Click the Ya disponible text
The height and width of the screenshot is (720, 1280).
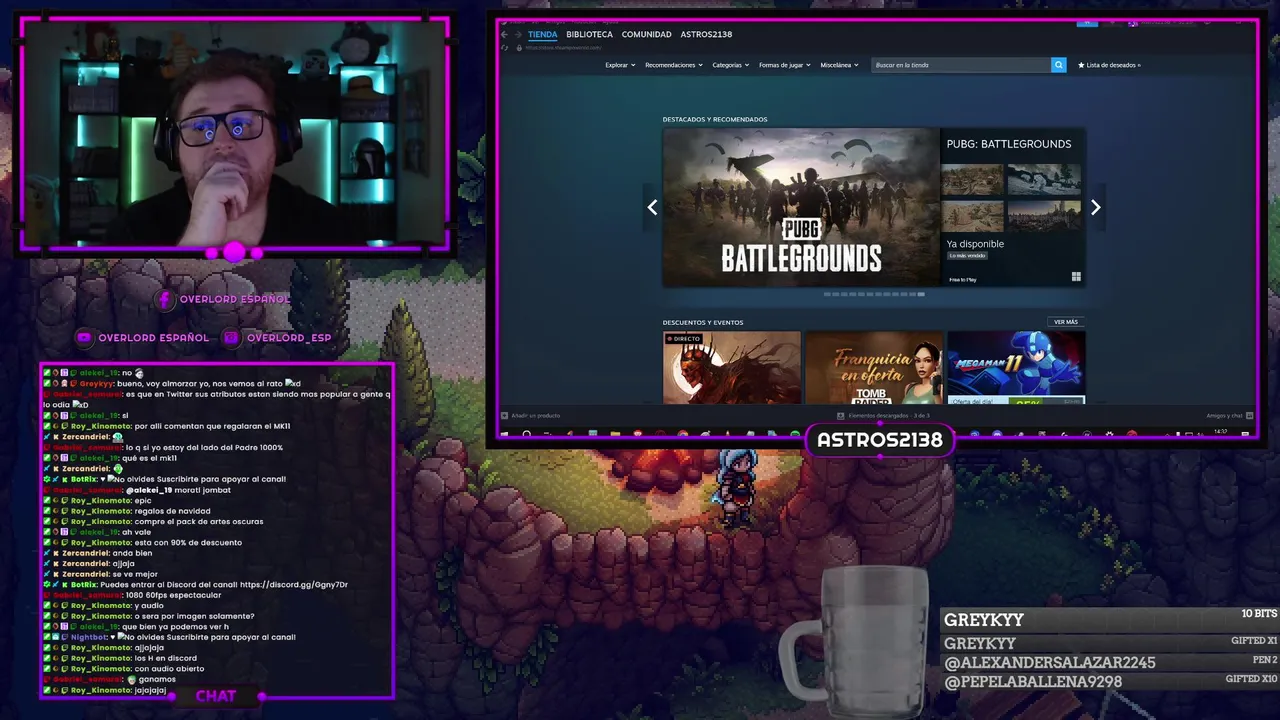pyautogui.click(x=975, y=244)
